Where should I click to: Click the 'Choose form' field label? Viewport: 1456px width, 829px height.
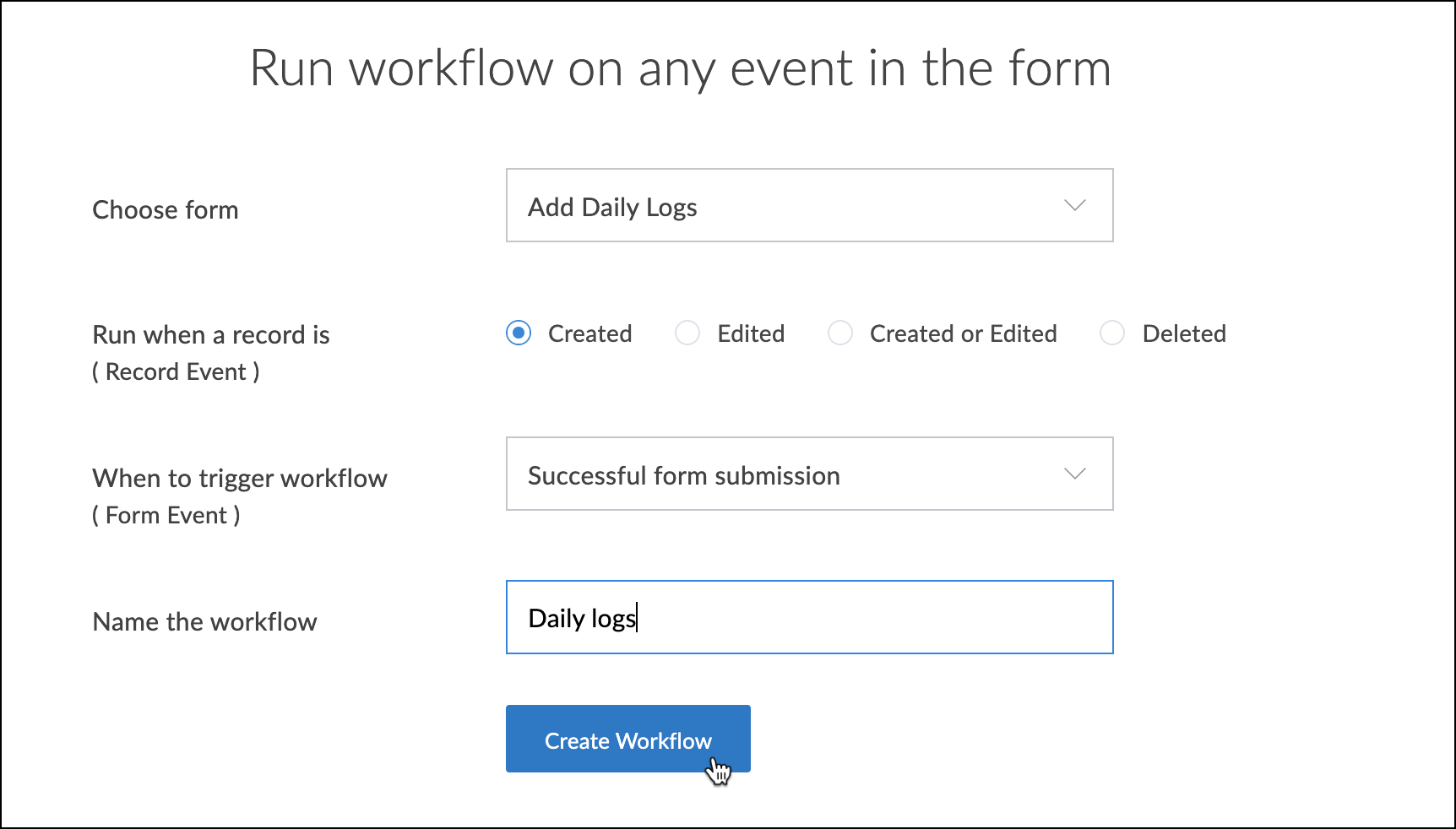click(166, 210)
